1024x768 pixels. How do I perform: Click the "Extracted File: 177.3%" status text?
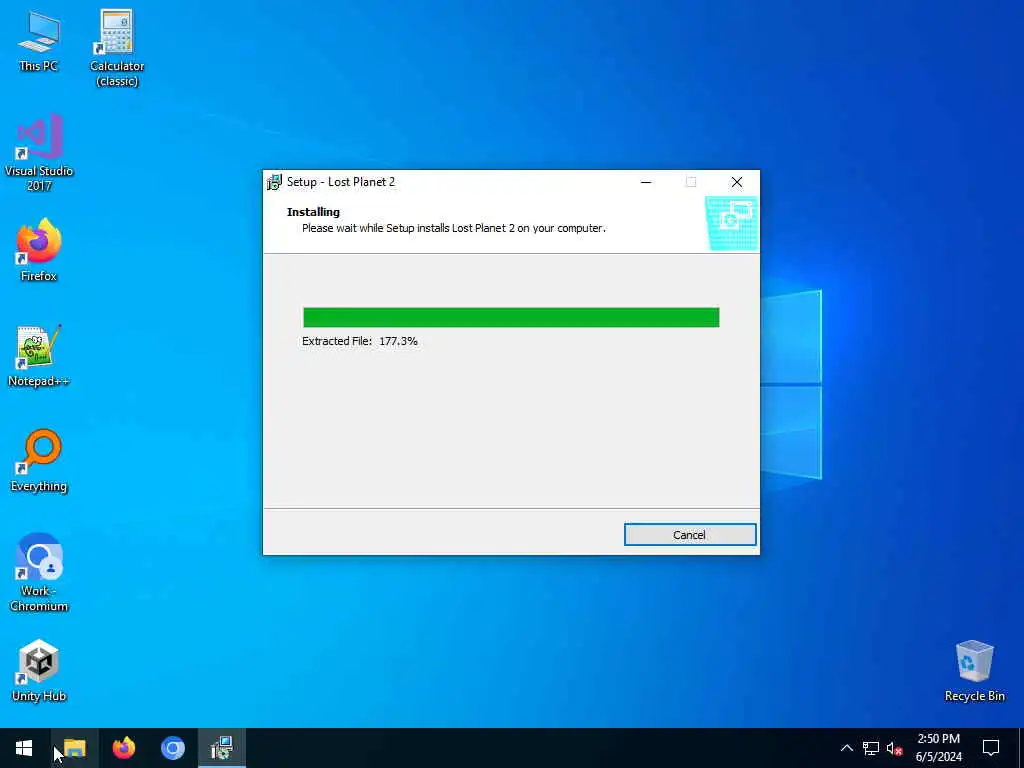360,341
